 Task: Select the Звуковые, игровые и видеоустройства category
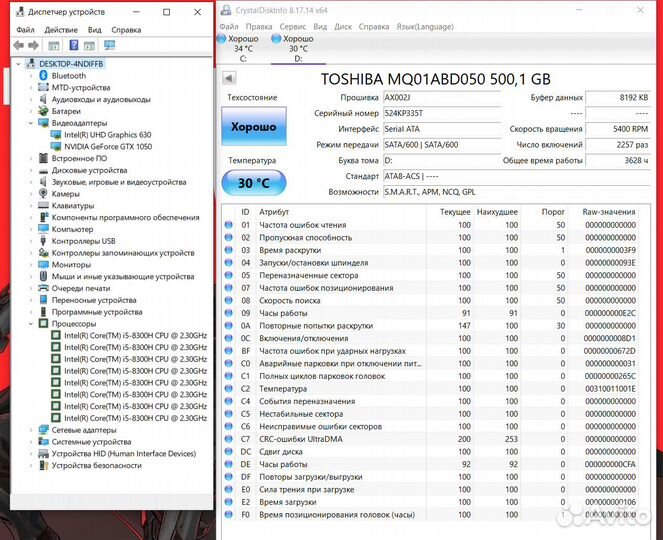pos(119,182)
